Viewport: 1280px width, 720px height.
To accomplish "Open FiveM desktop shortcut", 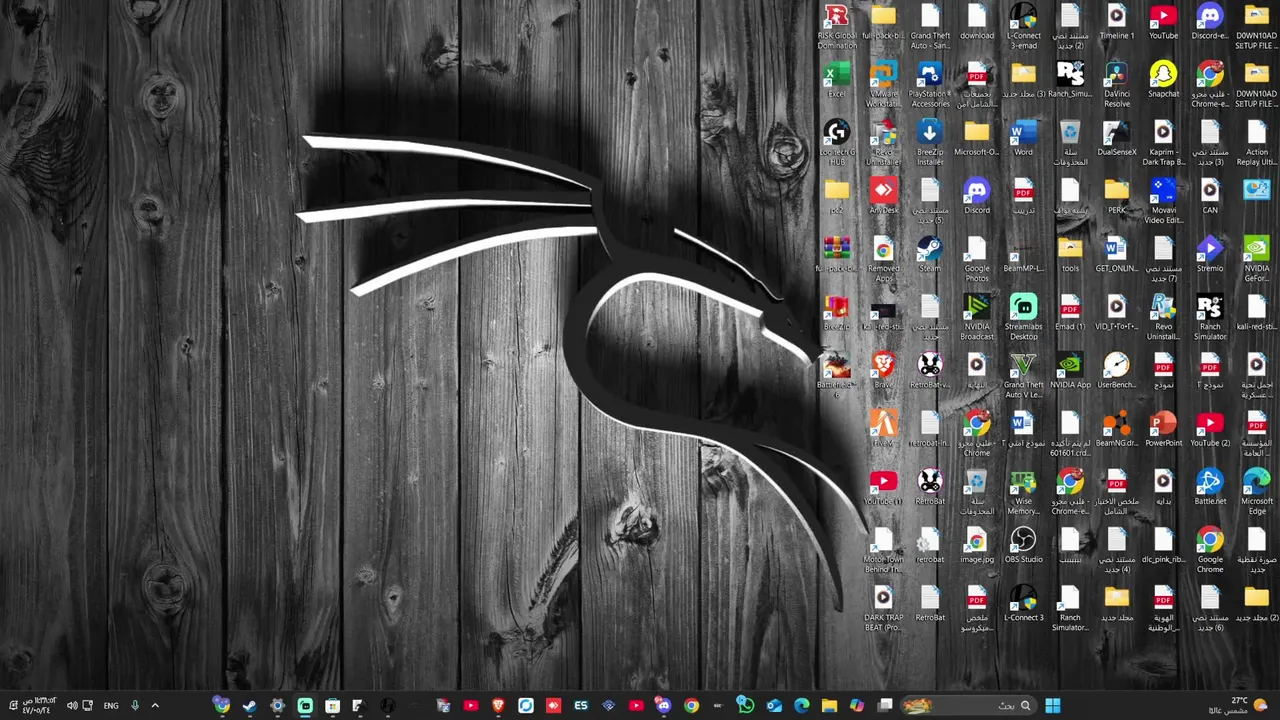I will point(883,428).
